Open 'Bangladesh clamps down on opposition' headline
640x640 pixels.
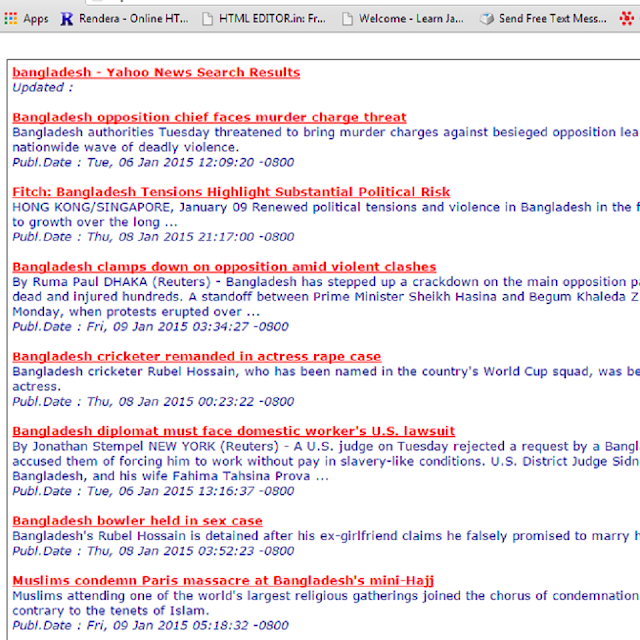point(224,267)
